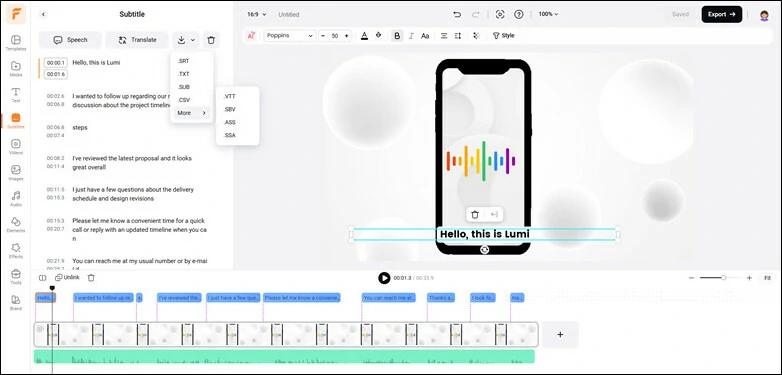
Task: Increase font size with plus
Action: point(347,35)
